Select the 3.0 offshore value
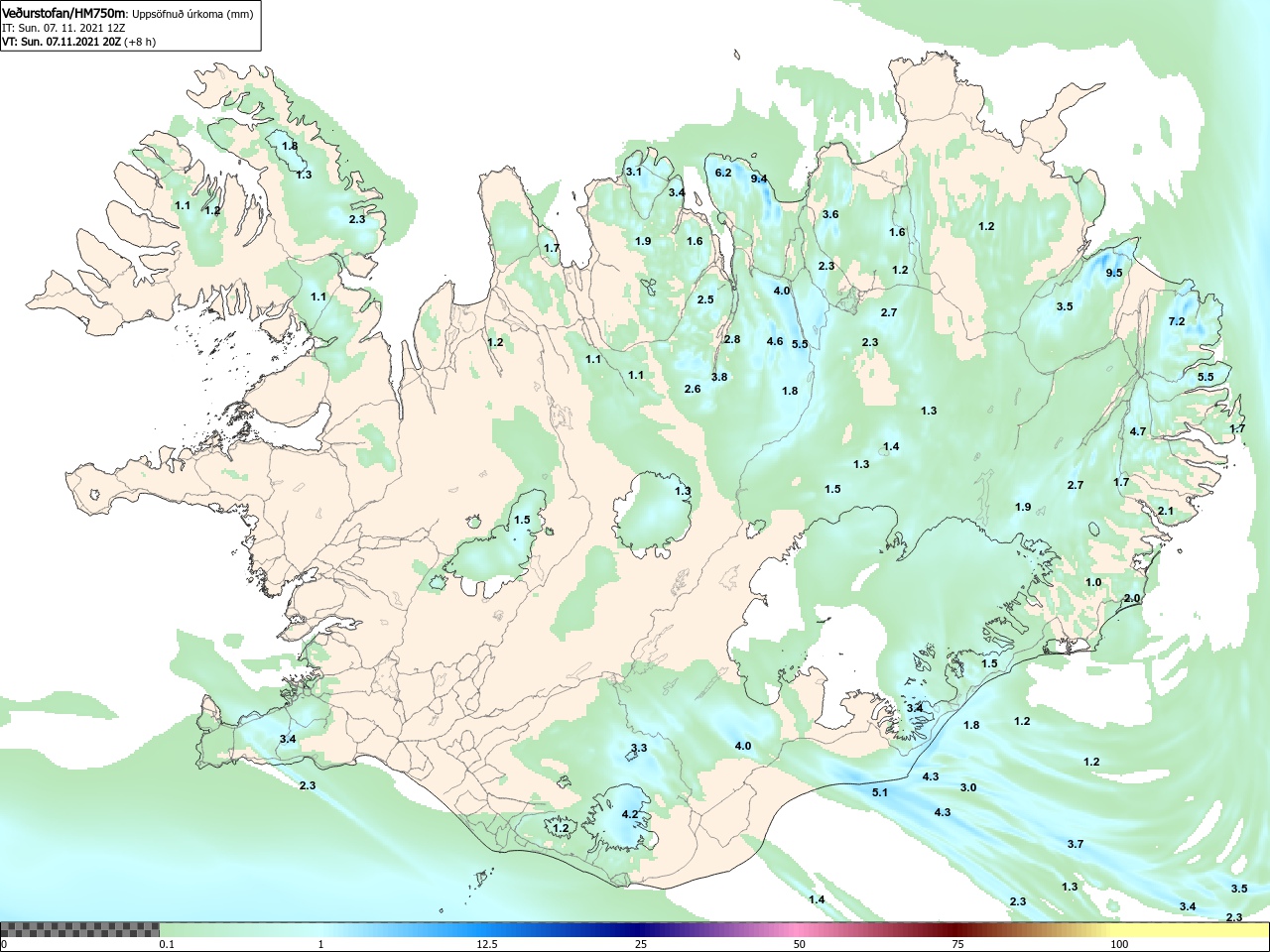This screenshot has height=952, width=1270. 968,787
